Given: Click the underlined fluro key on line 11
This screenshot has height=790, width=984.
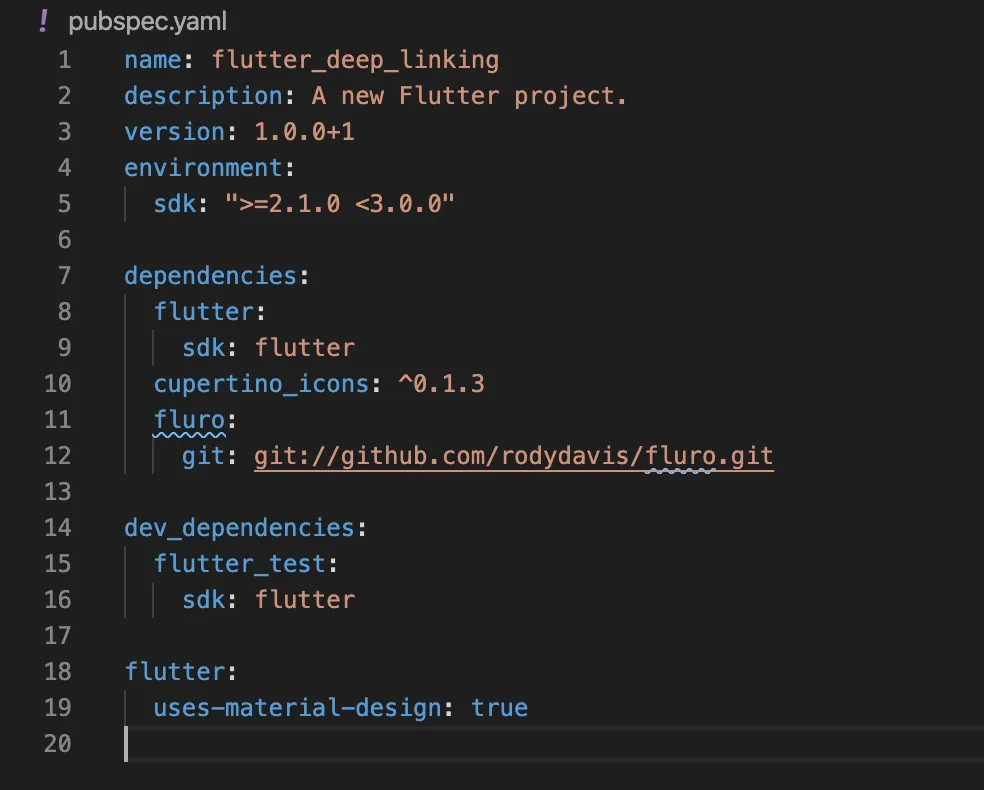Looking at the screenshot, I should tap(189, 420).
